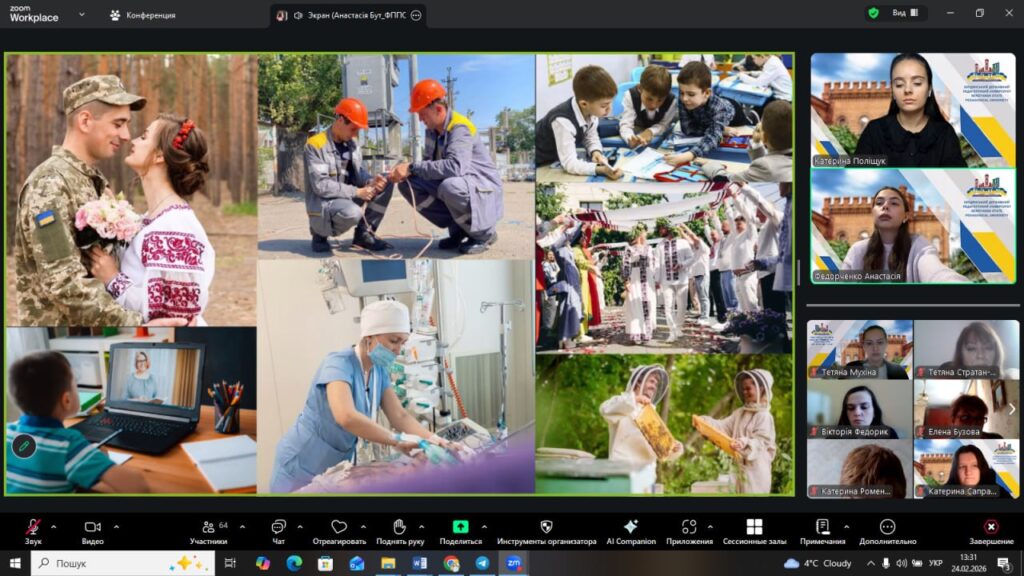Image resolution: width=1024 pixels, height=576 pixels.
Task: Open the Participants (Участники) list
Action: (x=208, y=526)
